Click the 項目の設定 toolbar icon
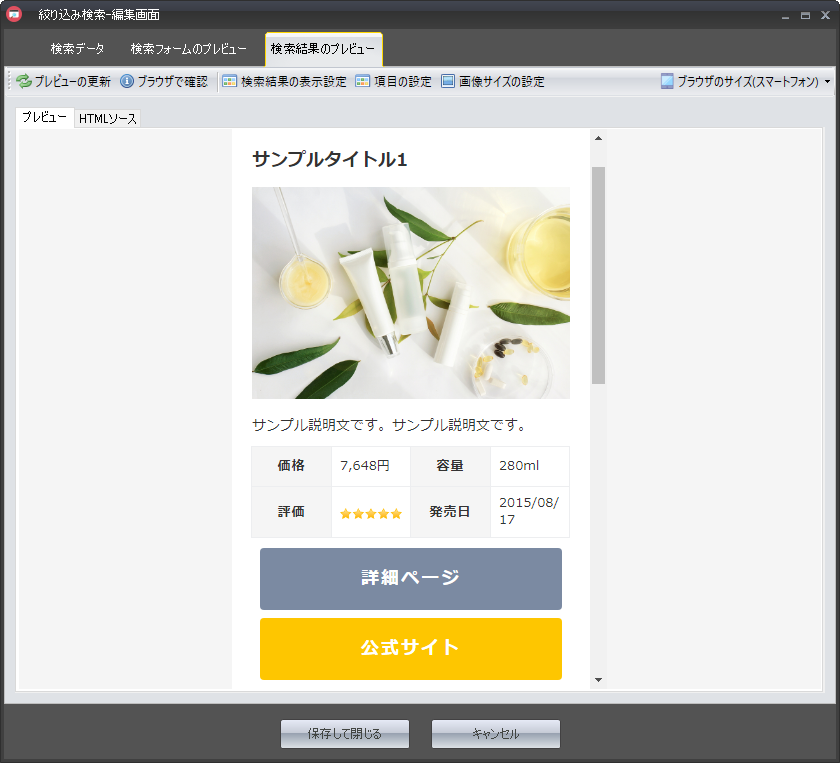Screen dimensions: 840x763 (x=363, y=82)
